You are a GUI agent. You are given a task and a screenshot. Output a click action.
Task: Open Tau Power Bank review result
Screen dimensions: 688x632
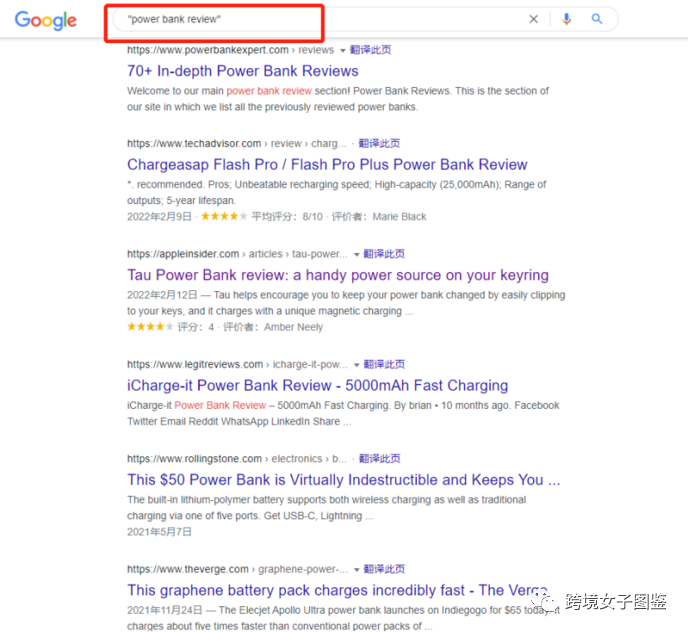(x=338, y=275)
